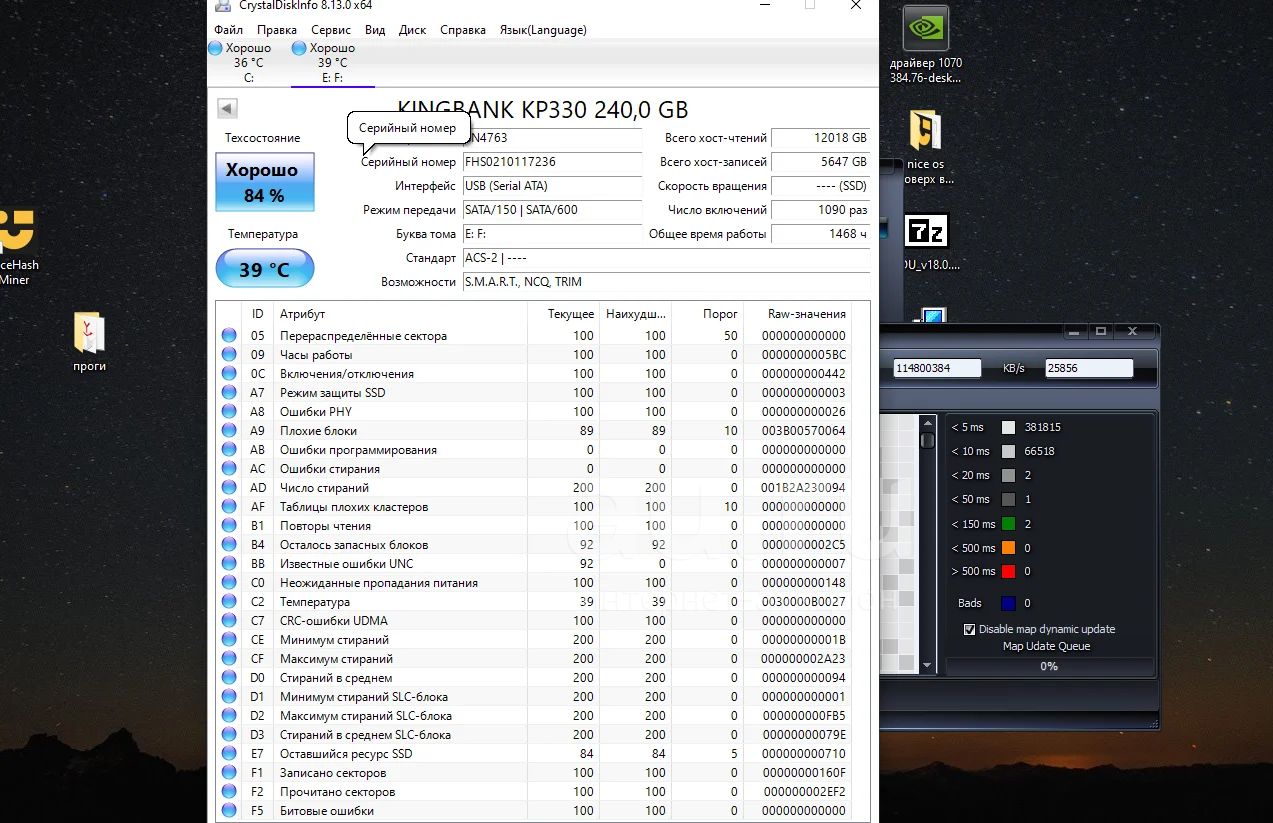The width and height of the screenshot is (1273, 823).
Task: Click the block map scrollbar down arrow
Action: [927, 665]
